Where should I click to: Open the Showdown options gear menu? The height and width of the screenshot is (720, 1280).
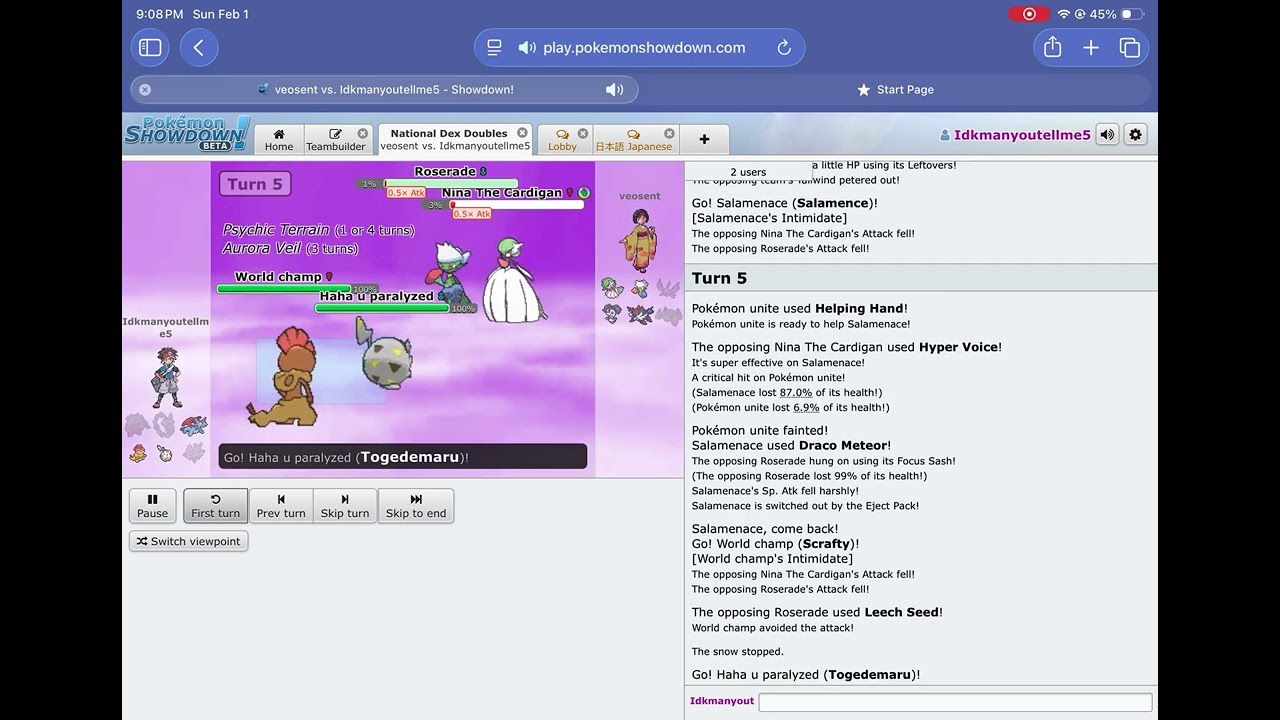pos(1135,134)
